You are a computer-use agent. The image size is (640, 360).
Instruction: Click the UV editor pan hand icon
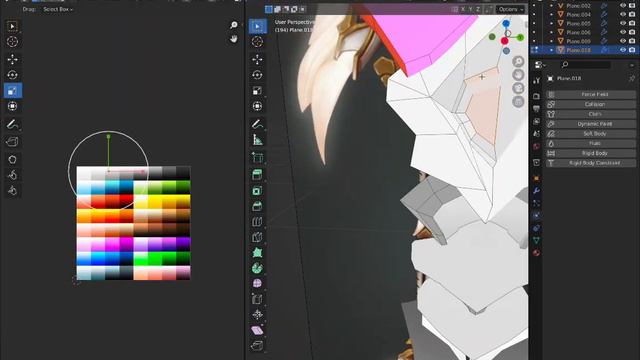pyautogui.click(x=234, y=39)
